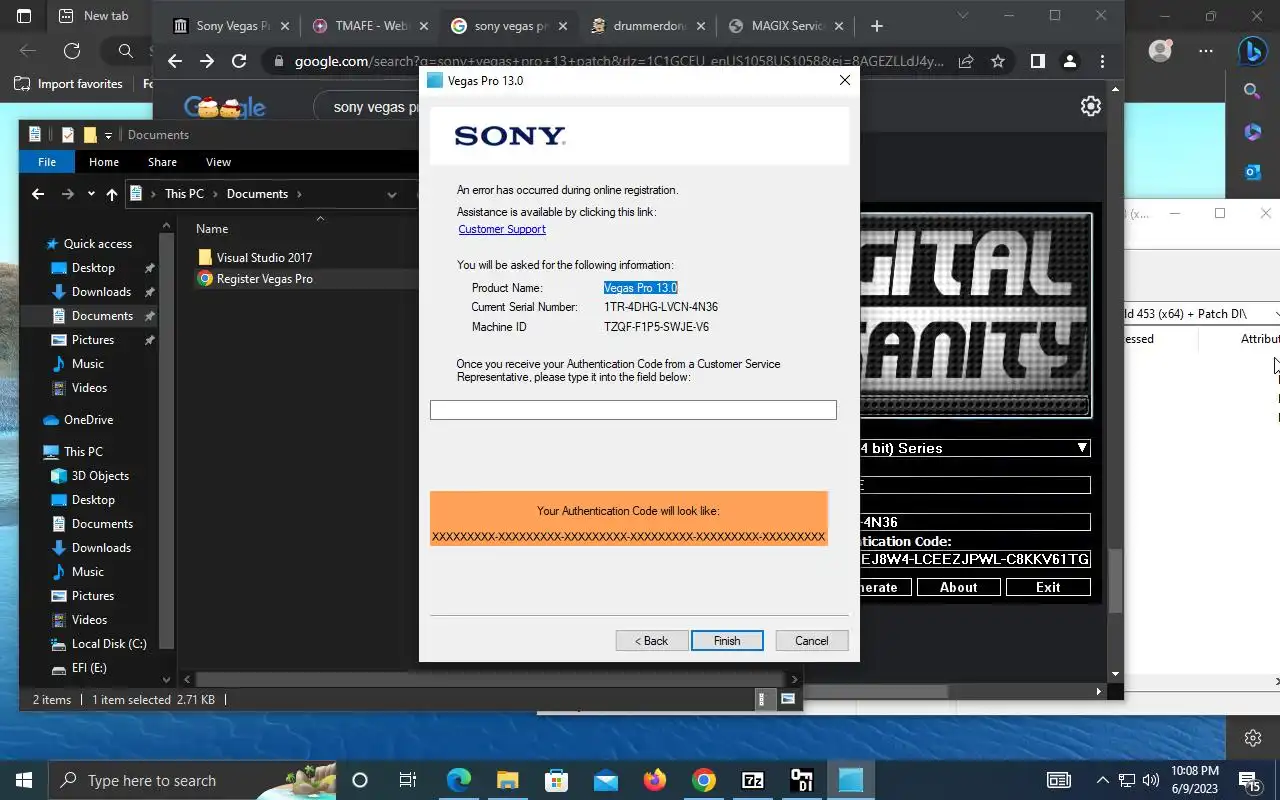Open the Windows Start menu
The image size is (1280, 800).
coord(24,780)
